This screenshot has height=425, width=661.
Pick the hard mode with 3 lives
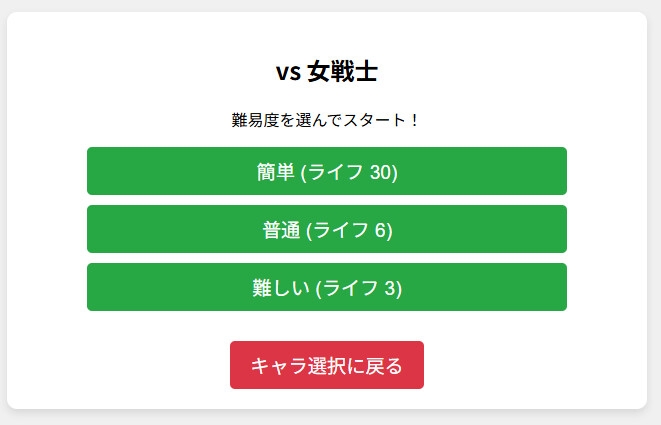(327, 287)
